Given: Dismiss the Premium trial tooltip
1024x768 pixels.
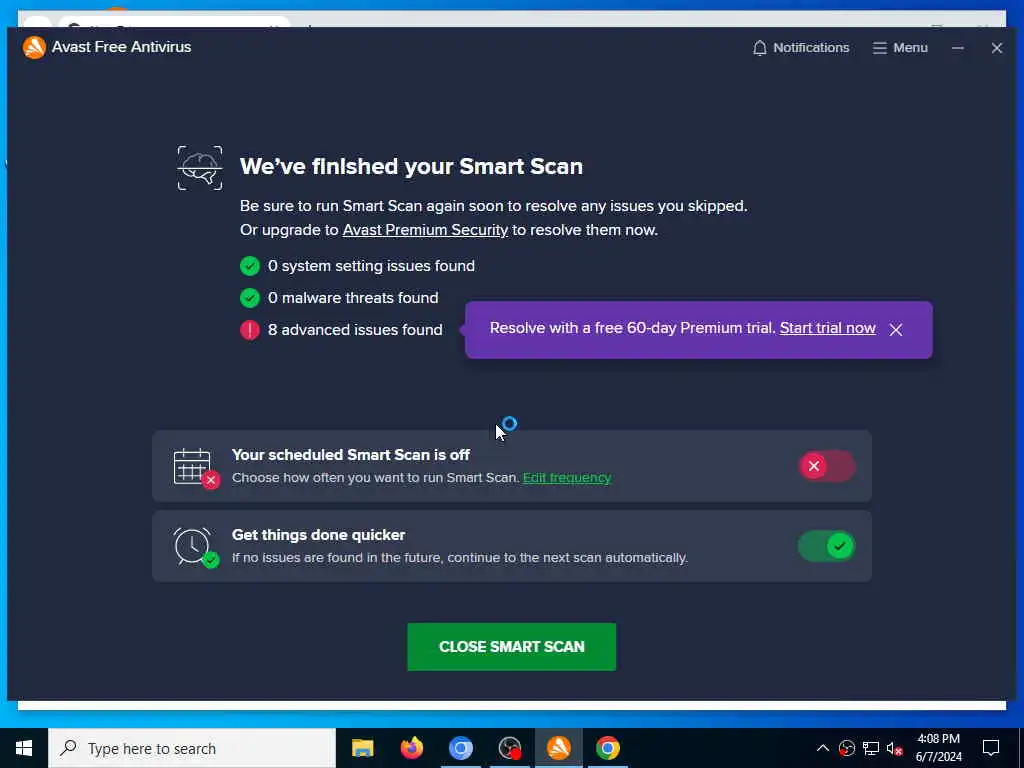Looking at the screenshot, I should (896, 330).
